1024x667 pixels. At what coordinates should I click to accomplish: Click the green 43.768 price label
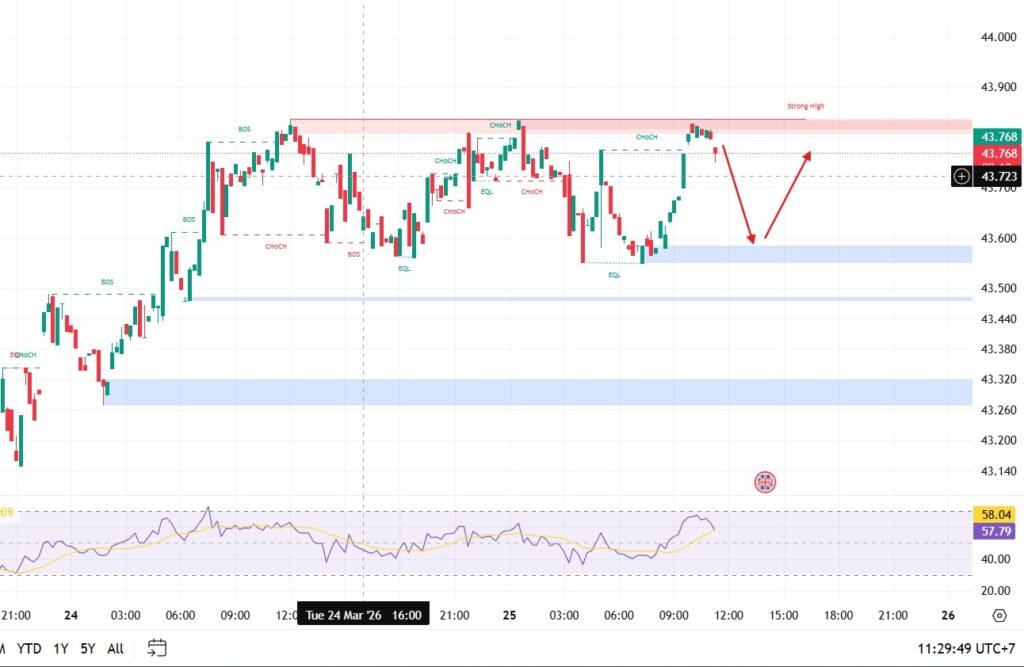(x=999, y=137)
